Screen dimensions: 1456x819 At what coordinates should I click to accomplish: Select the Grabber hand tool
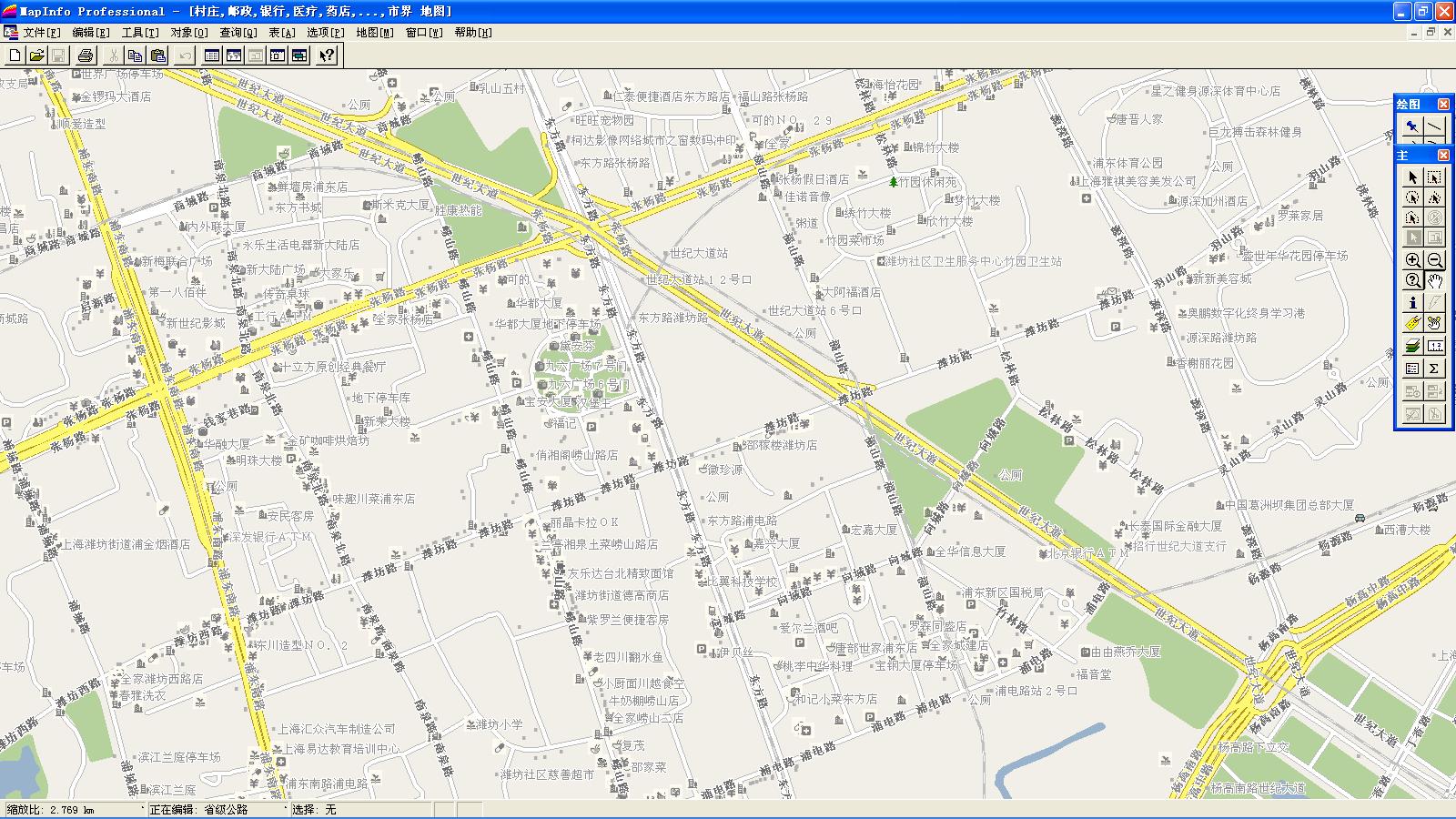(1434, 280)
